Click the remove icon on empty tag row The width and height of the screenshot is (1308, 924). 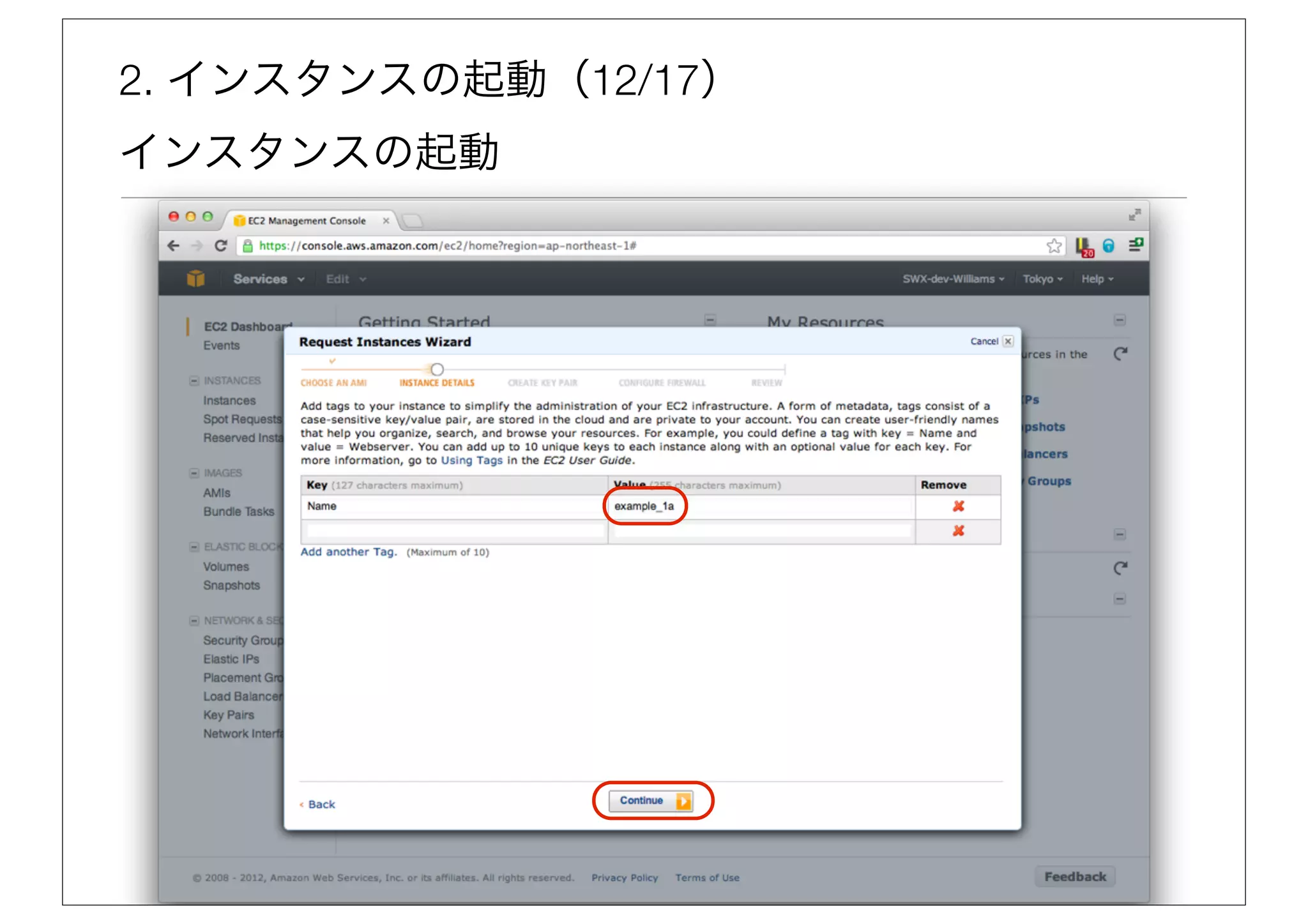(958, 531)
